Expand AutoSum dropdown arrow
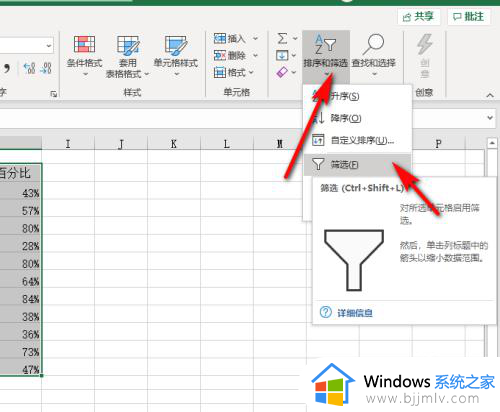 pyautogui.click(x=295, y=39)
